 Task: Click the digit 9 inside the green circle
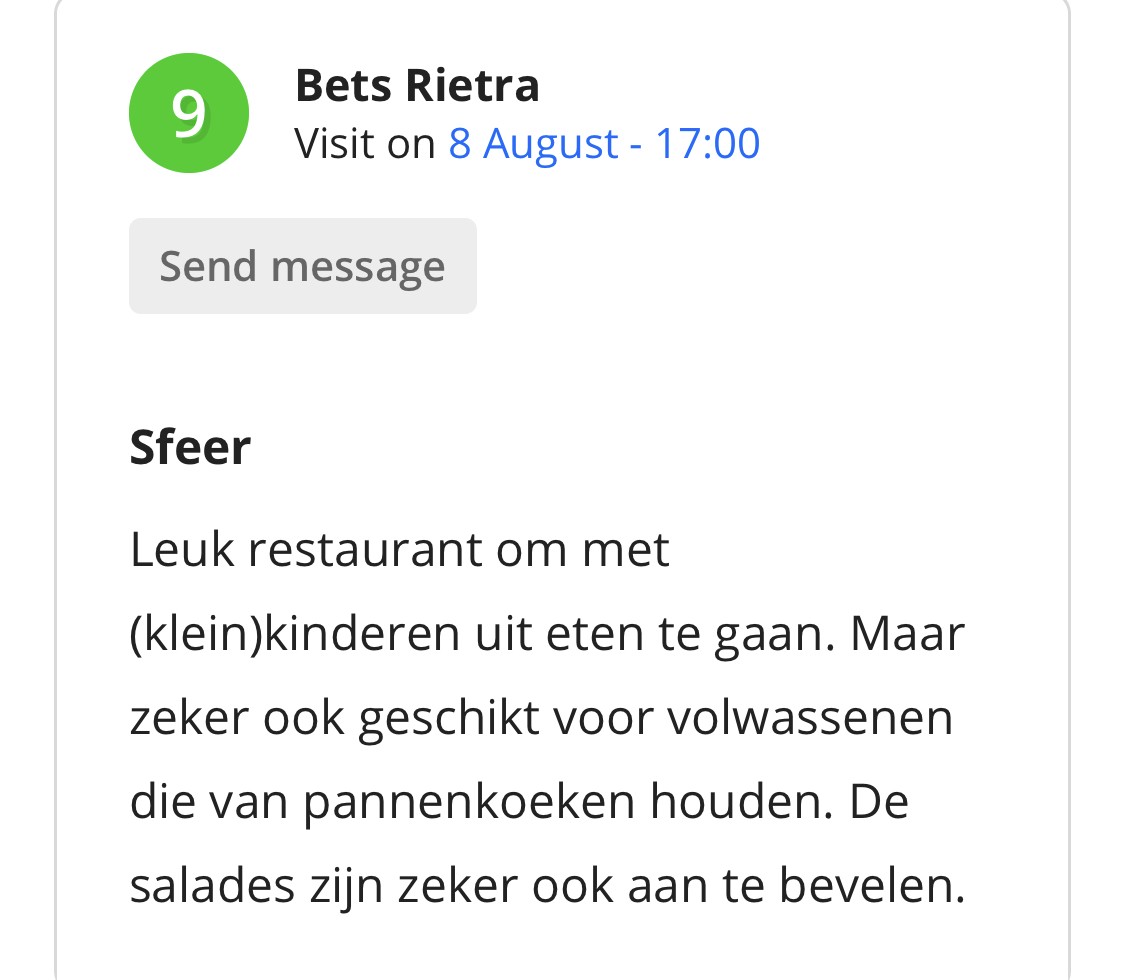[189, 113]
